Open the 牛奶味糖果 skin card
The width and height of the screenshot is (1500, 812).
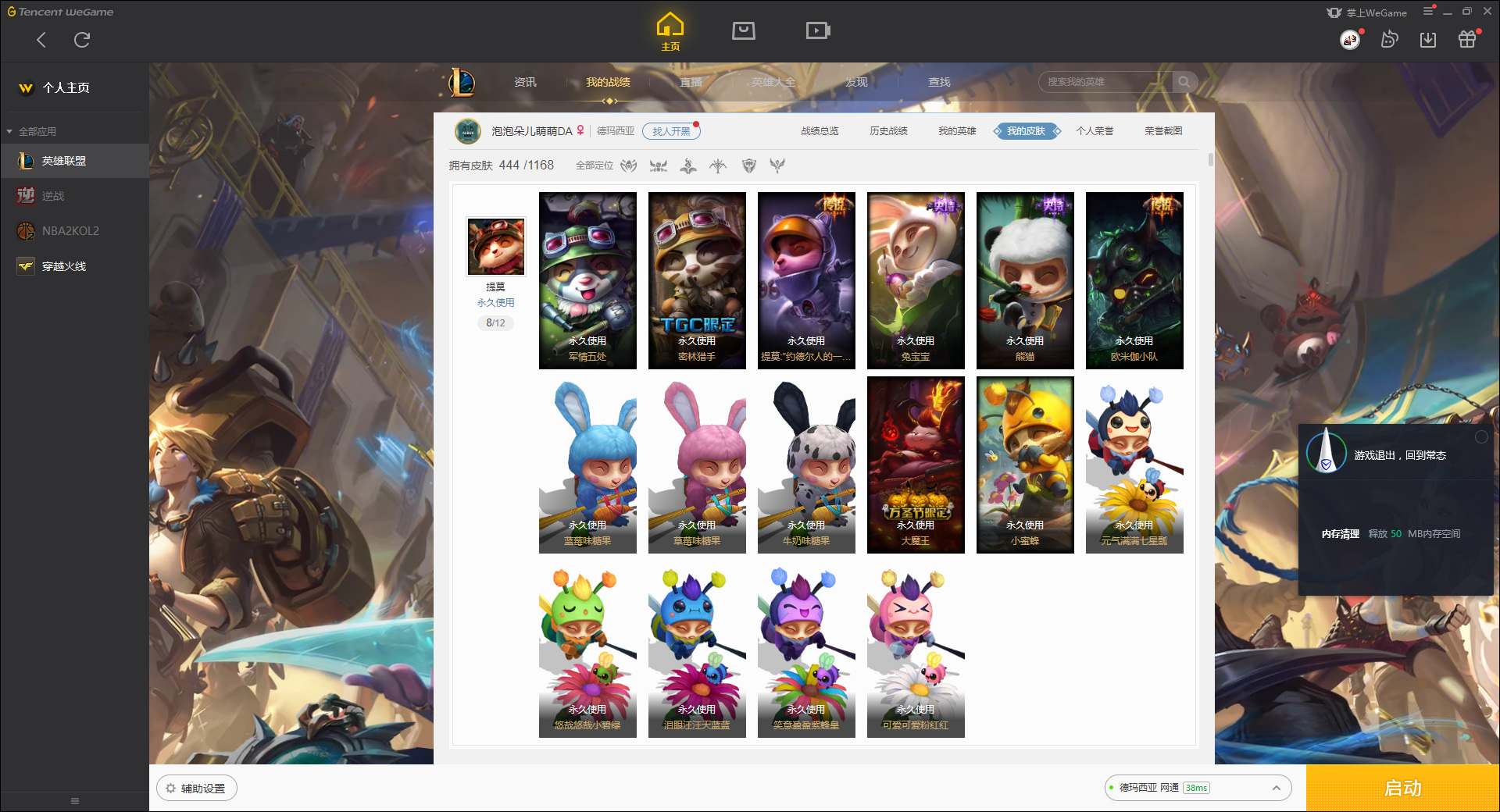point(806,465)
